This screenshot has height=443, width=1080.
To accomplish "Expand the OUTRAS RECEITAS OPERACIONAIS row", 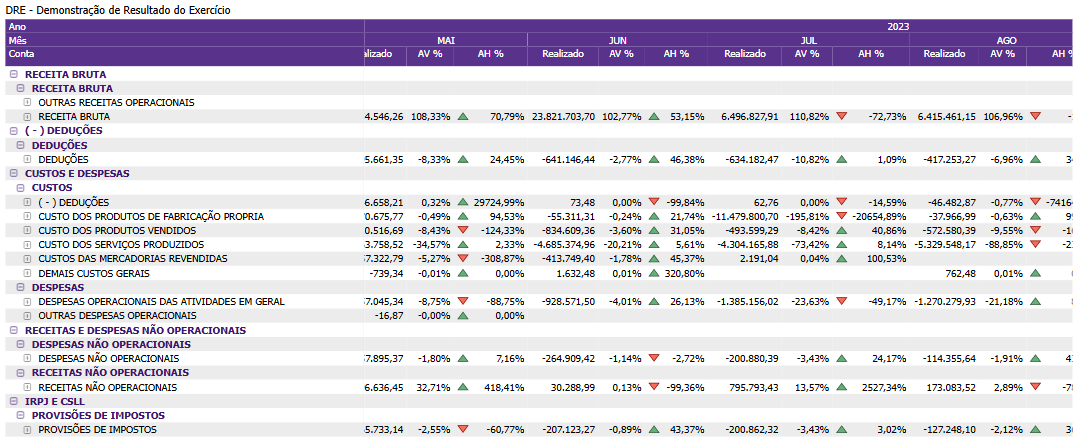I will 28,102.
